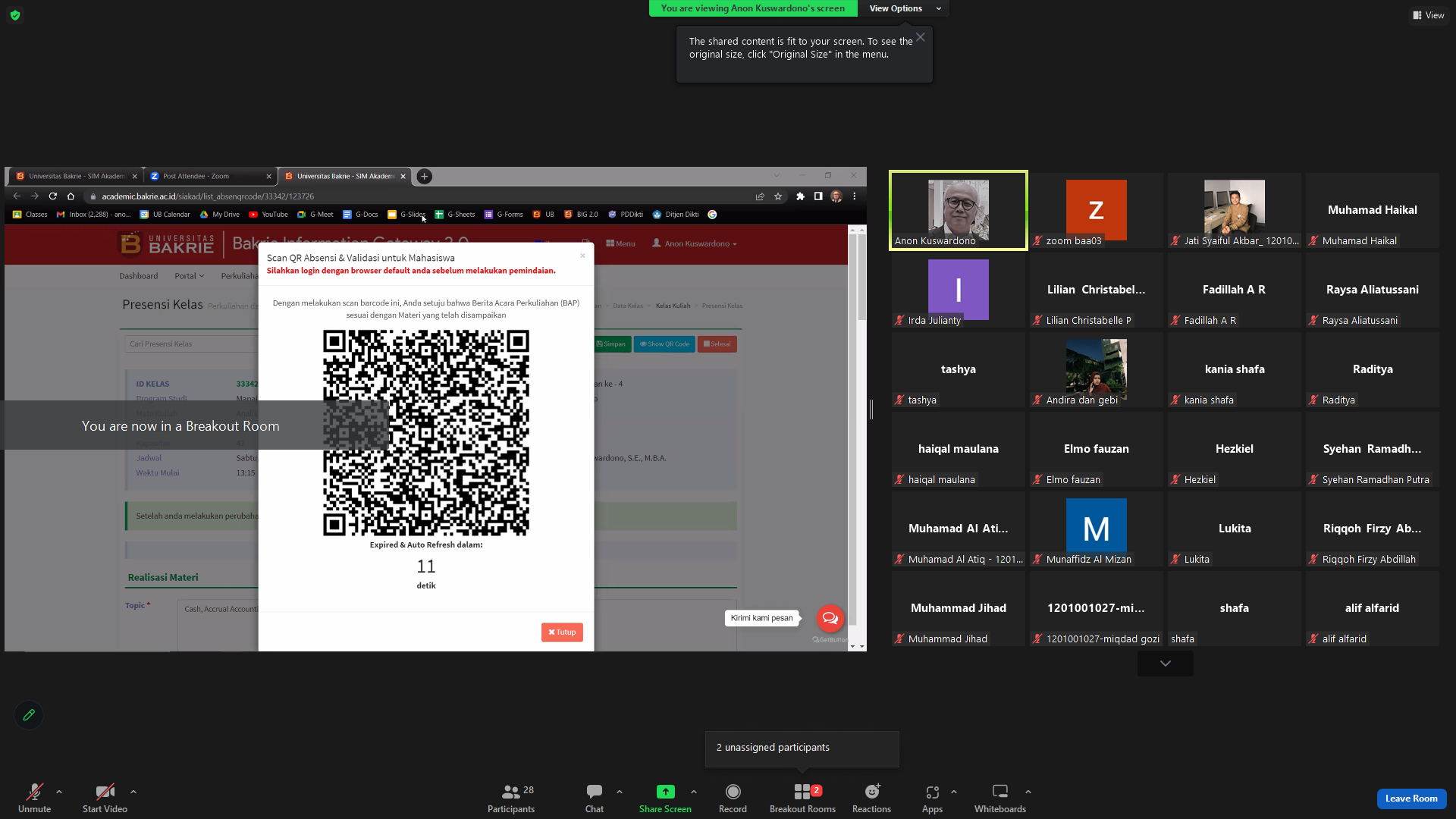This screenshot has height=819, width=1456.
Task: Expand chat options arrow next to Chat
Action: tap(620, 792)
